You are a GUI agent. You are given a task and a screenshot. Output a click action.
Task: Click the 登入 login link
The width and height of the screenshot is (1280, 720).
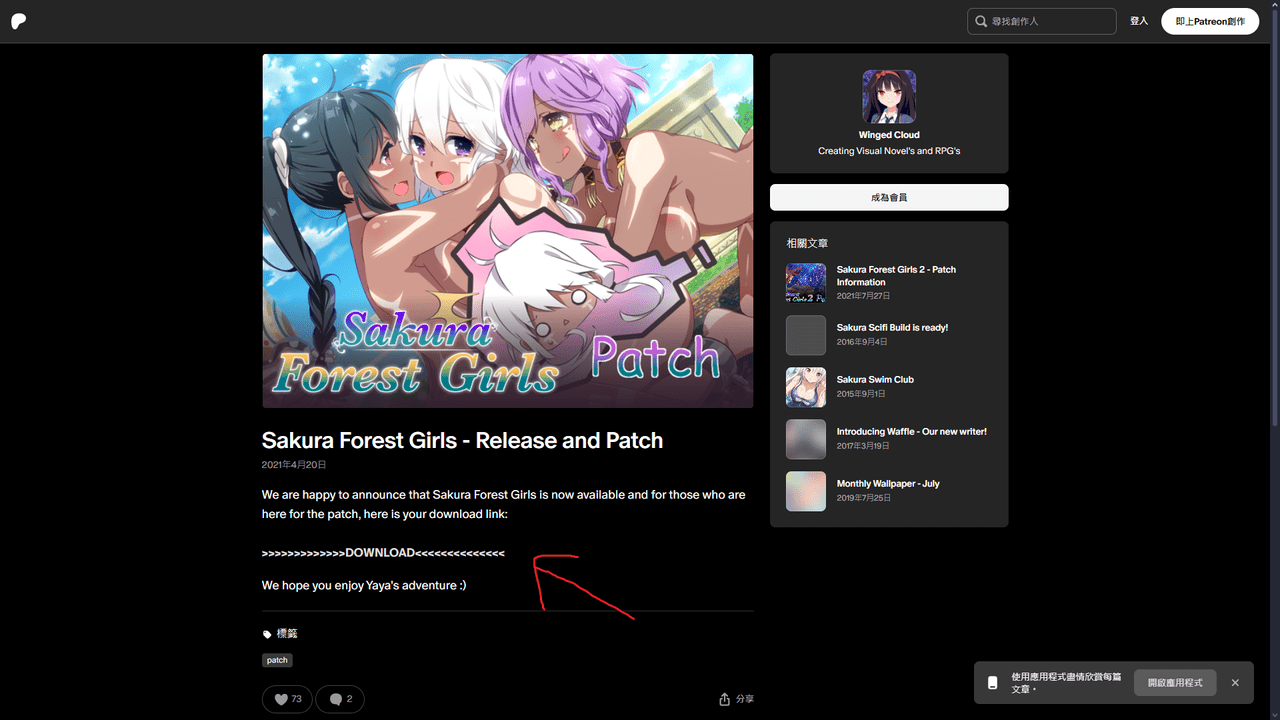click(x=1139, y=21)
